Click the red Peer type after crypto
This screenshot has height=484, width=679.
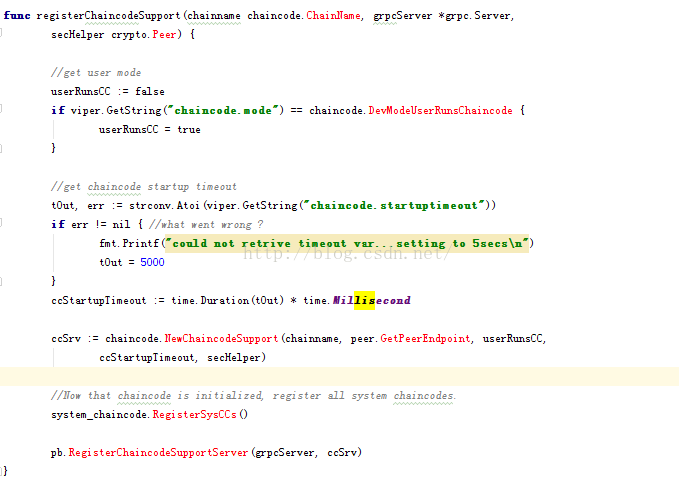tap(165, 35)
